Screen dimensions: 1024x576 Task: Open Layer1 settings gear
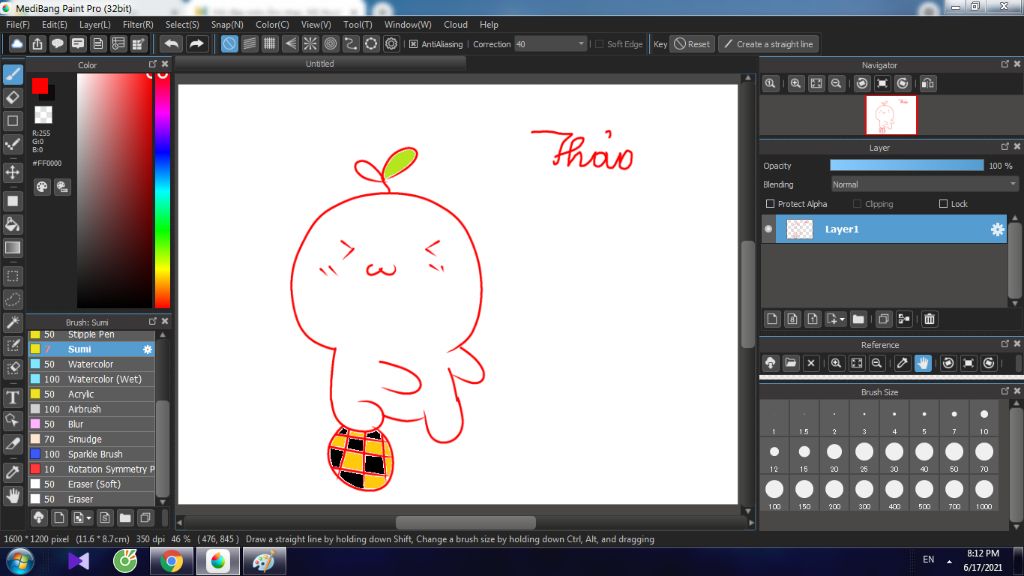point(997,229)
